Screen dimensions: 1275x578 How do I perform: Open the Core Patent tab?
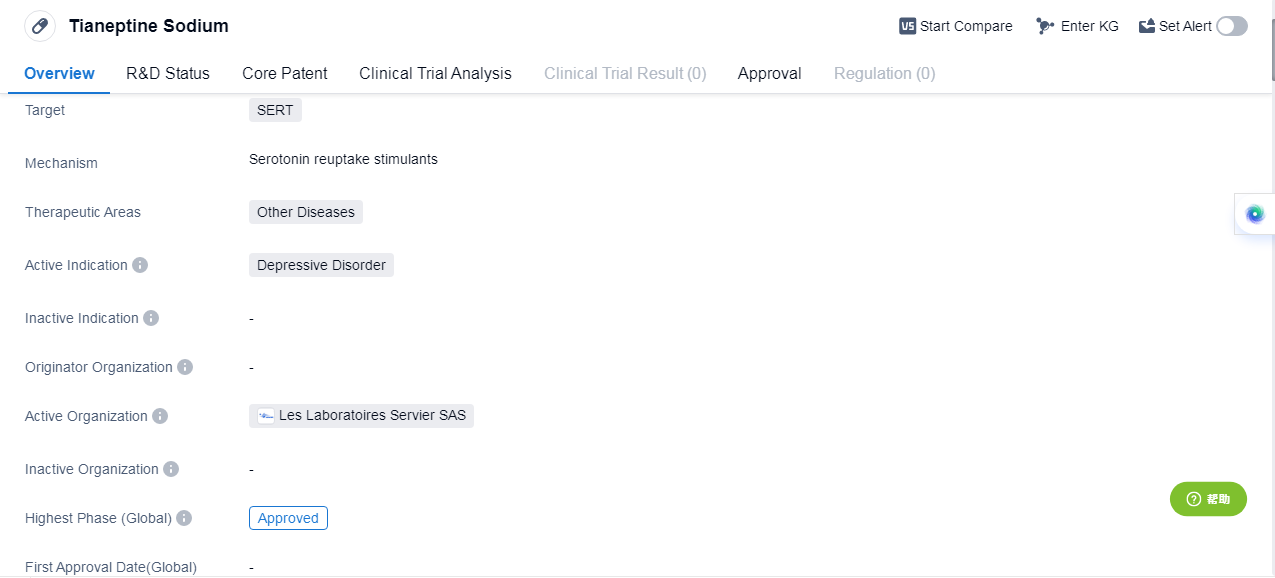point(284,73)
